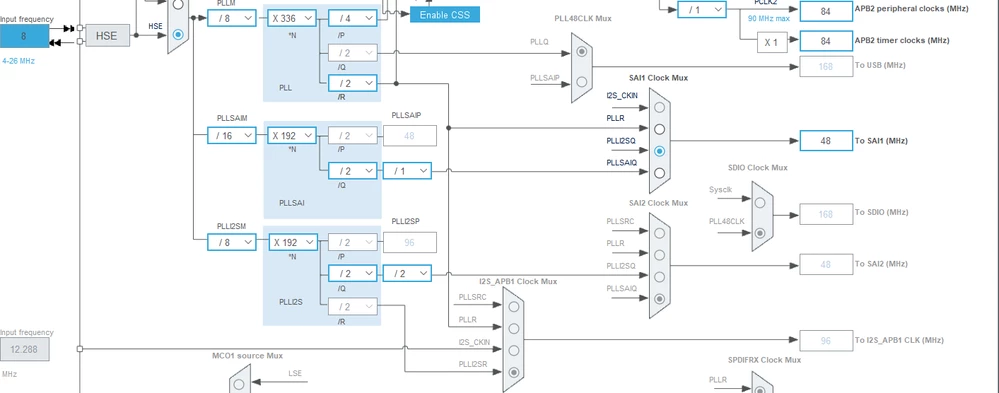Click the 'I2S_APB1 Clock Mux' heading
The height and width of the screenshot is (393, 999).
pos(518,281)
